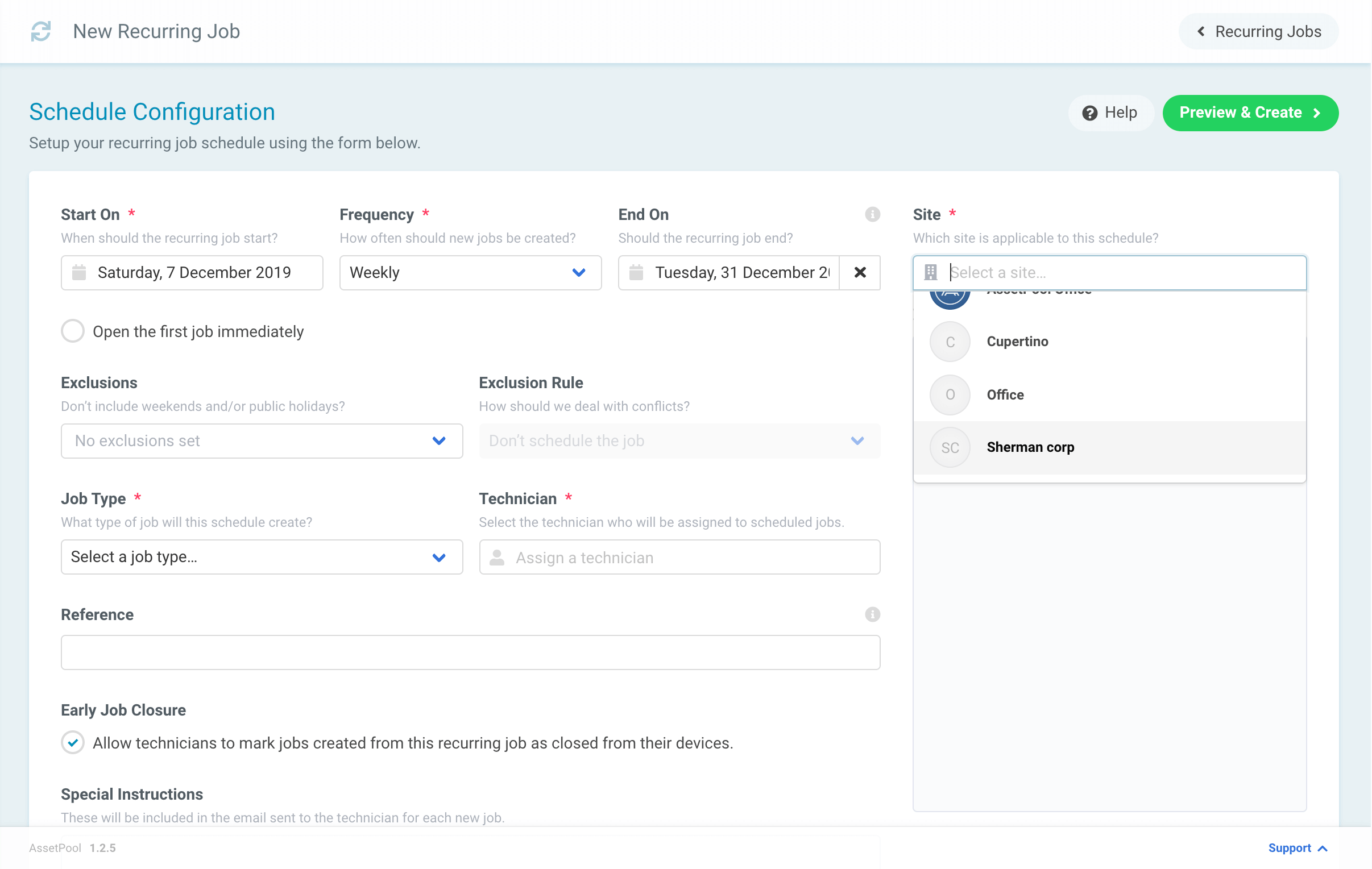
Task: Expand the Frequency Weekly dropdown
Action: coord(471,272)
